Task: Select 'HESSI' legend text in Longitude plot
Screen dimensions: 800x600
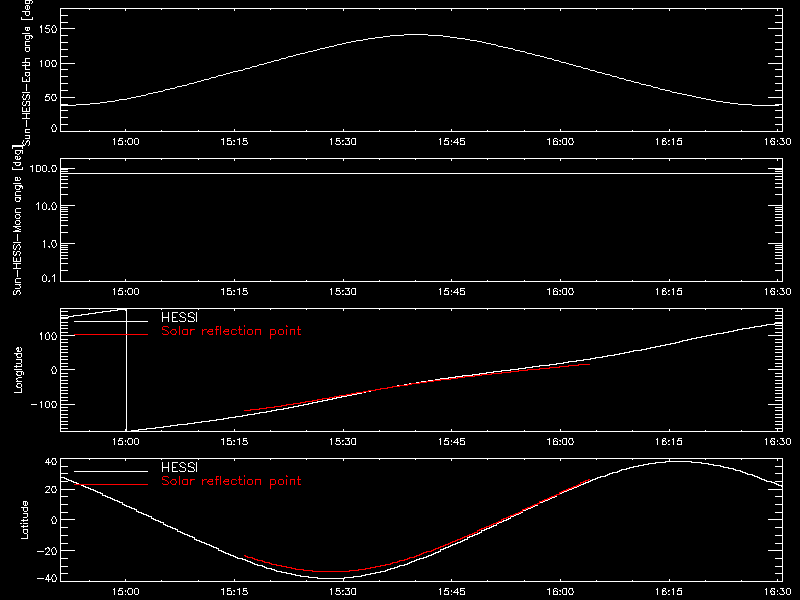Action: coord(179,317)
